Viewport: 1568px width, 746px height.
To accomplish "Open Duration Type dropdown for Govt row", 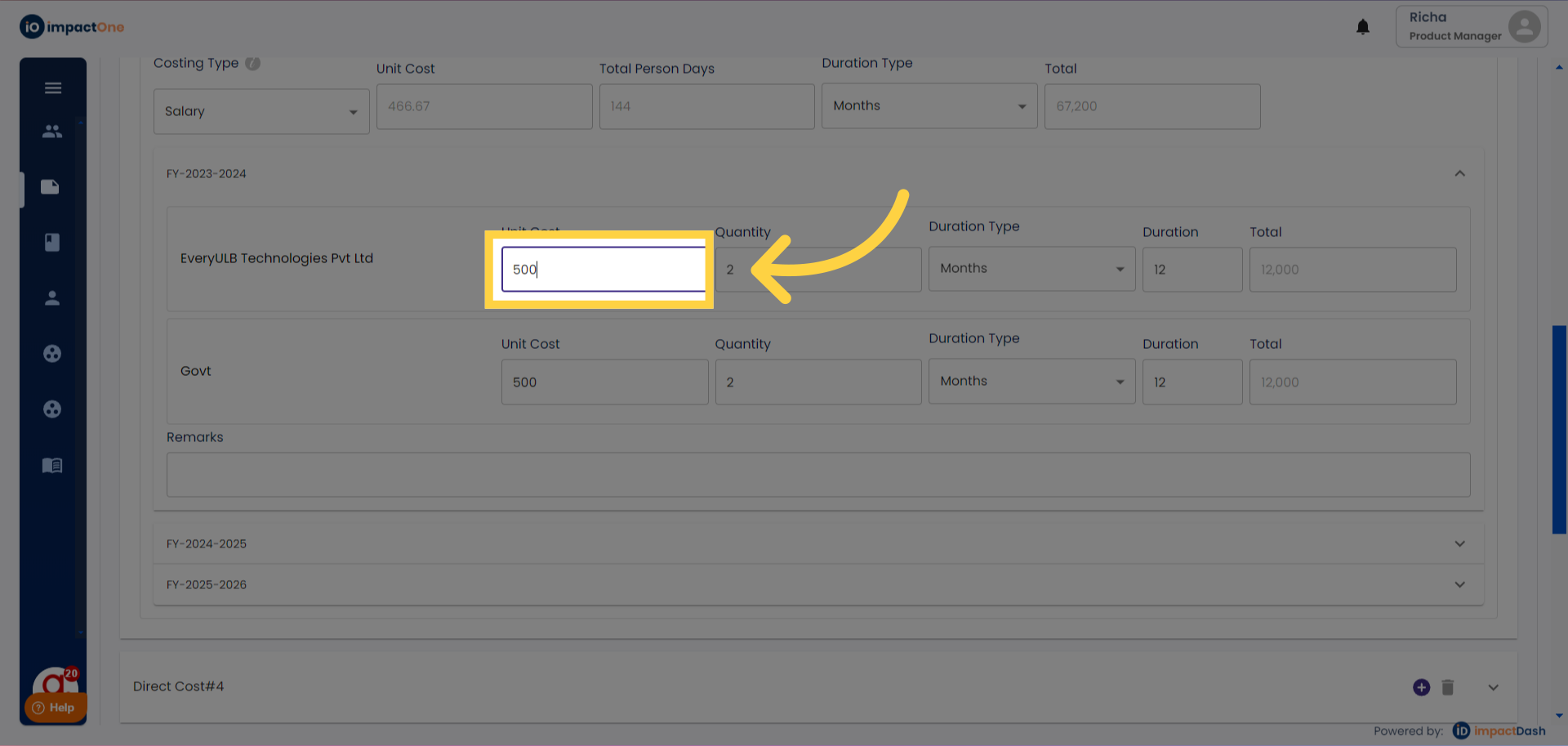I will tap(1031, 382).
